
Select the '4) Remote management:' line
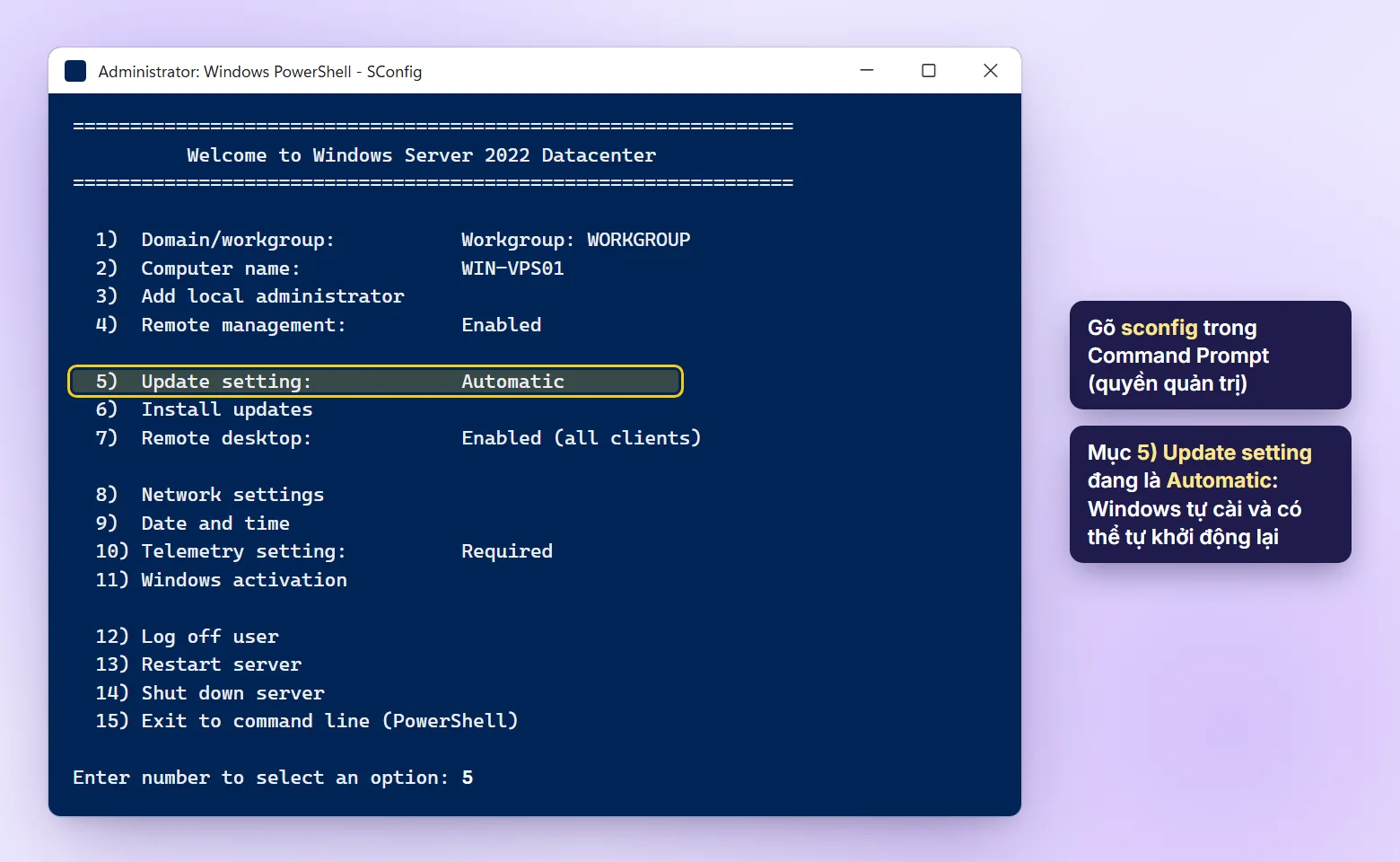click(x=221, y=325)
